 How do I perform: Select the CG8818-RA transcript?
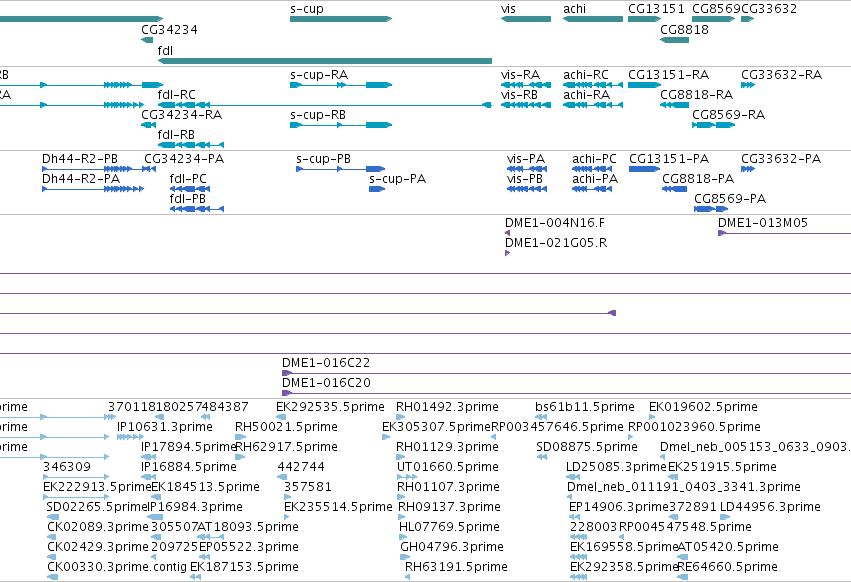click(674, 105)
